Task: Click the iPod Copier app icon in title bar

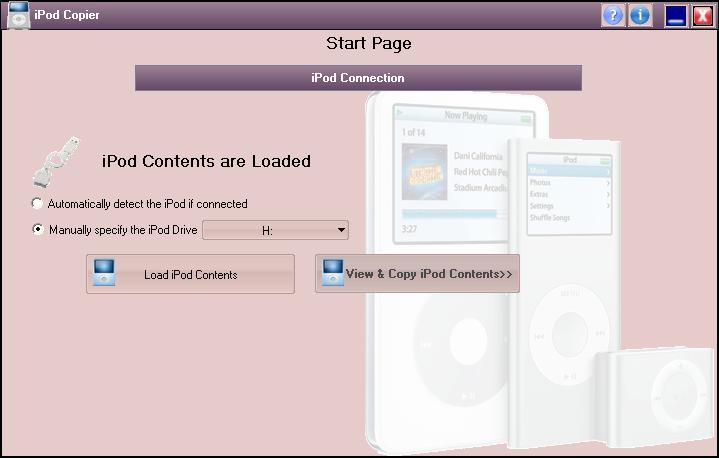Action: pyautogui.click(x=17, y=15)
